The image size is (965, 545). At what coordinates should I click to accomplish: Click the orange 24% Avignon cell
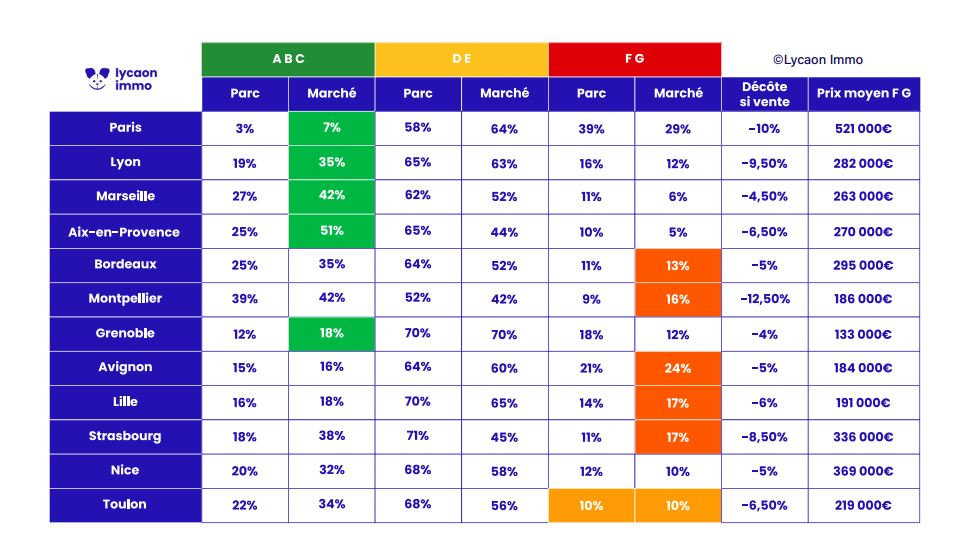pyautogui.click(x=677, y=368)
